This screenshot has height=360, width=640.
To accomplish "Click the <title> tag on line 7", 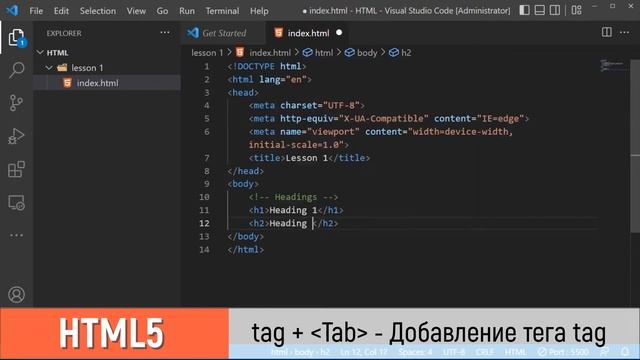I will [x=267, y=158].
